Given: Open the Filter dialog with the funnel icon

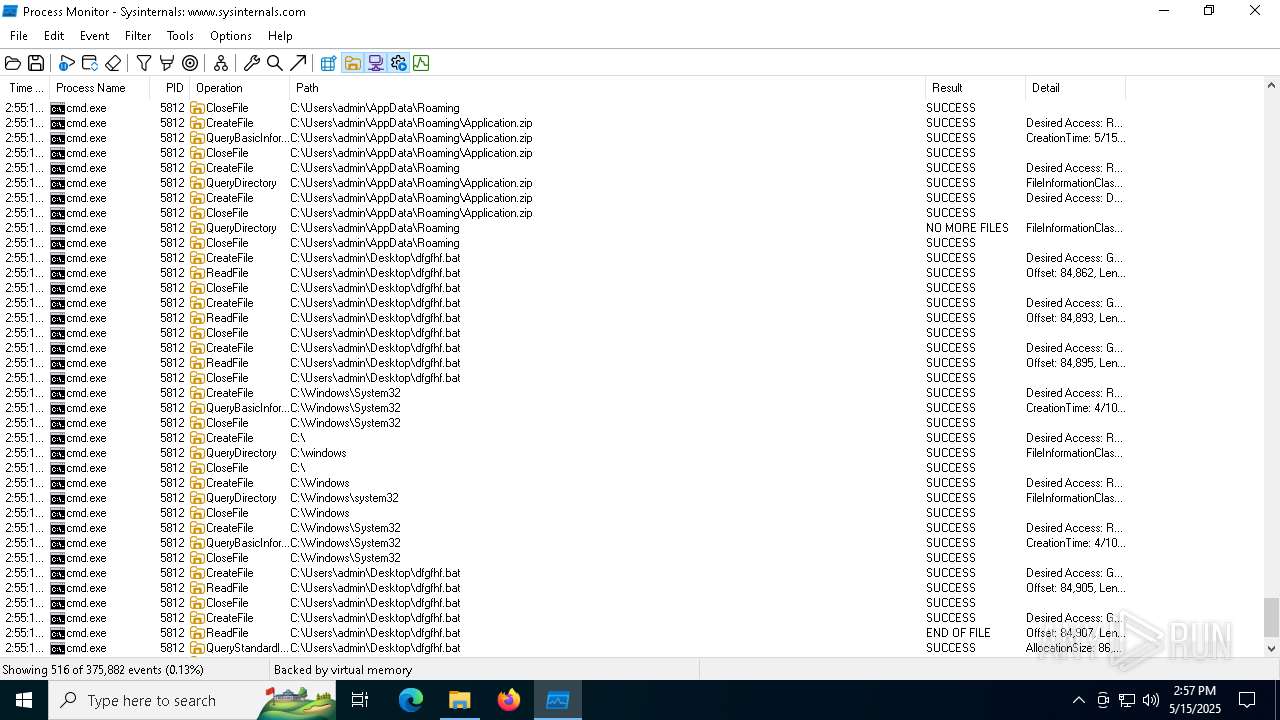Looking at the screenshot, I should tap(144, 63).
